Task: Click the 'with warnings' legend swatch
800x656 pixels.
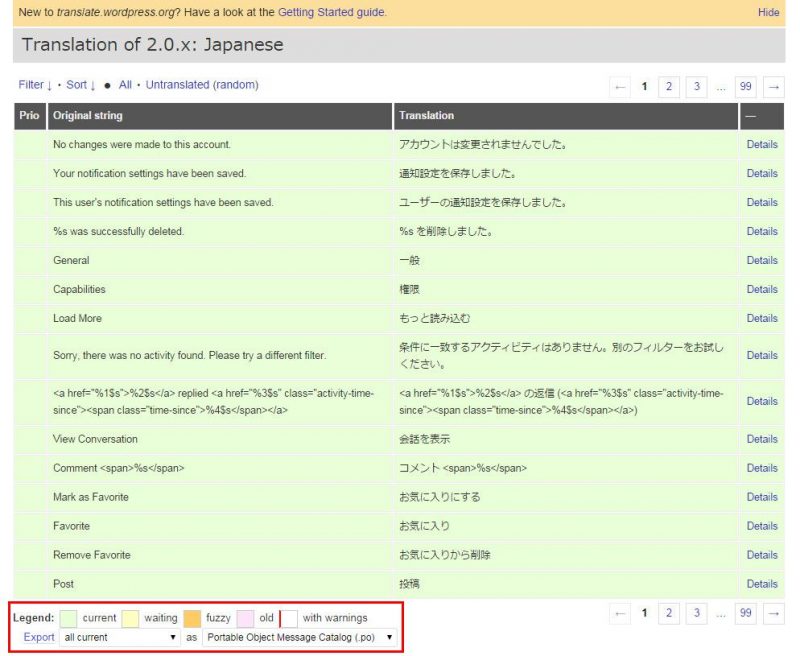Action: 288,618
